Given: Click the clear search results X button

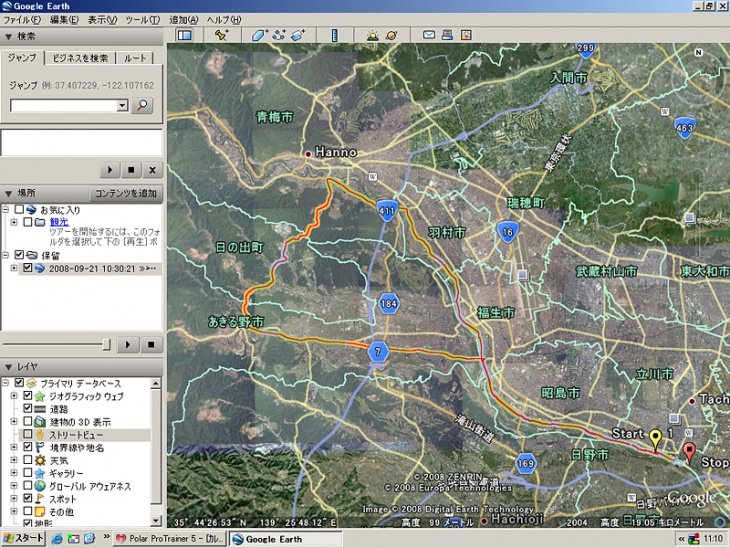Looking at the screenshot, I should [152, 170].
